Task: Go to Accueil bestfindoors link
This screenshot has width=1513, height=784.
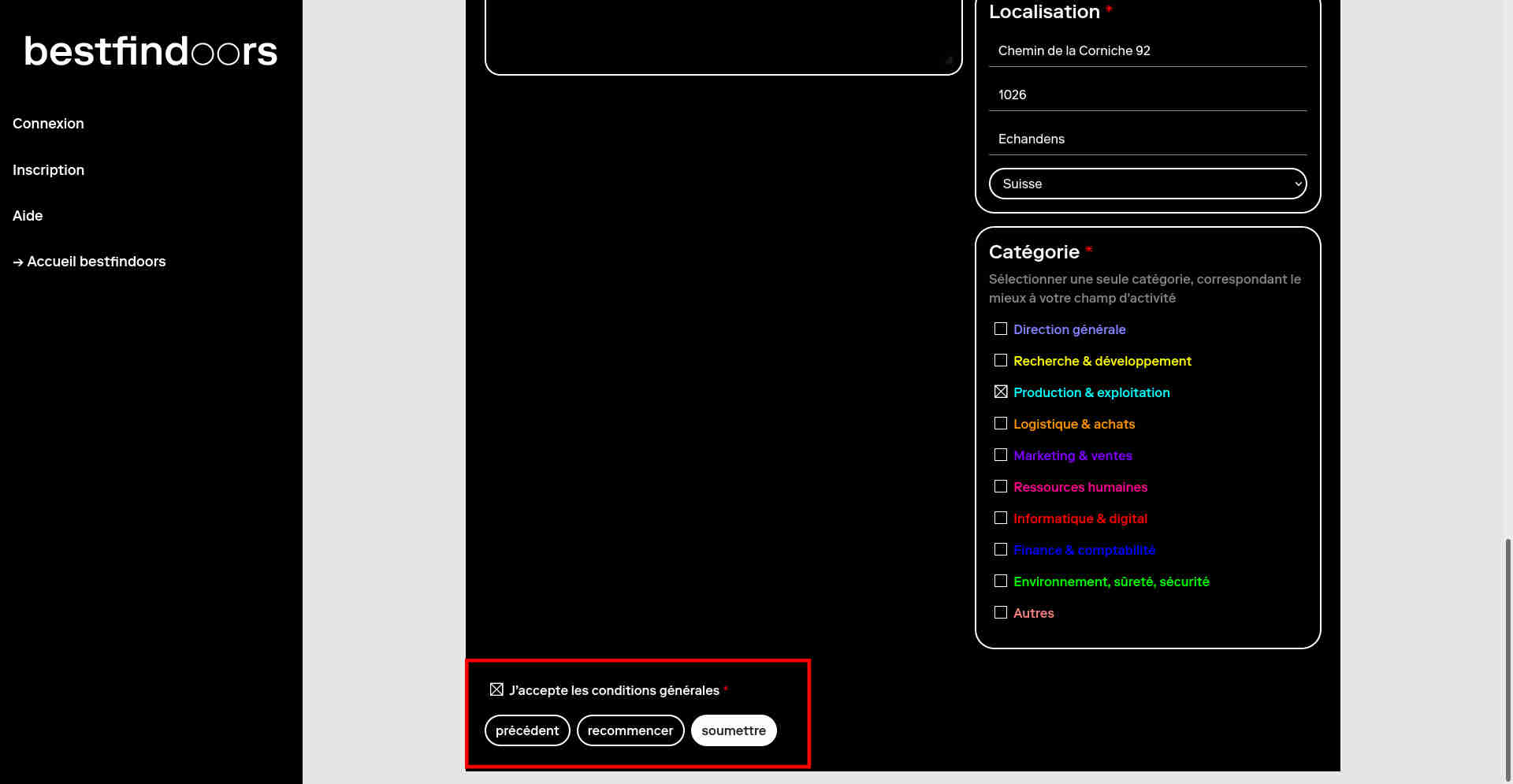Action: click(89, 262)
